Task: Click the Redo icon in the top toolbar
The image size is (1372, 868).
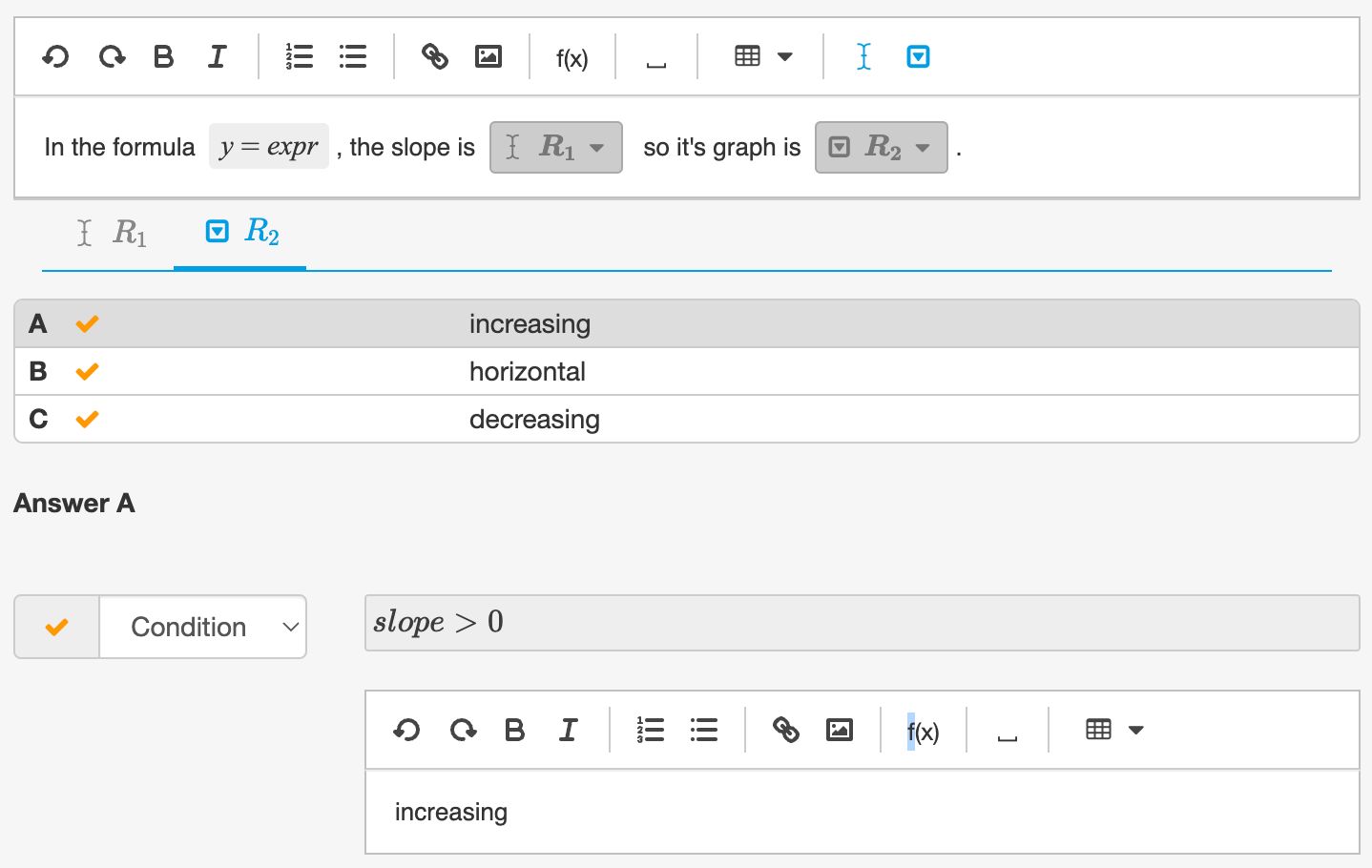Action: (x=112, y=56)
